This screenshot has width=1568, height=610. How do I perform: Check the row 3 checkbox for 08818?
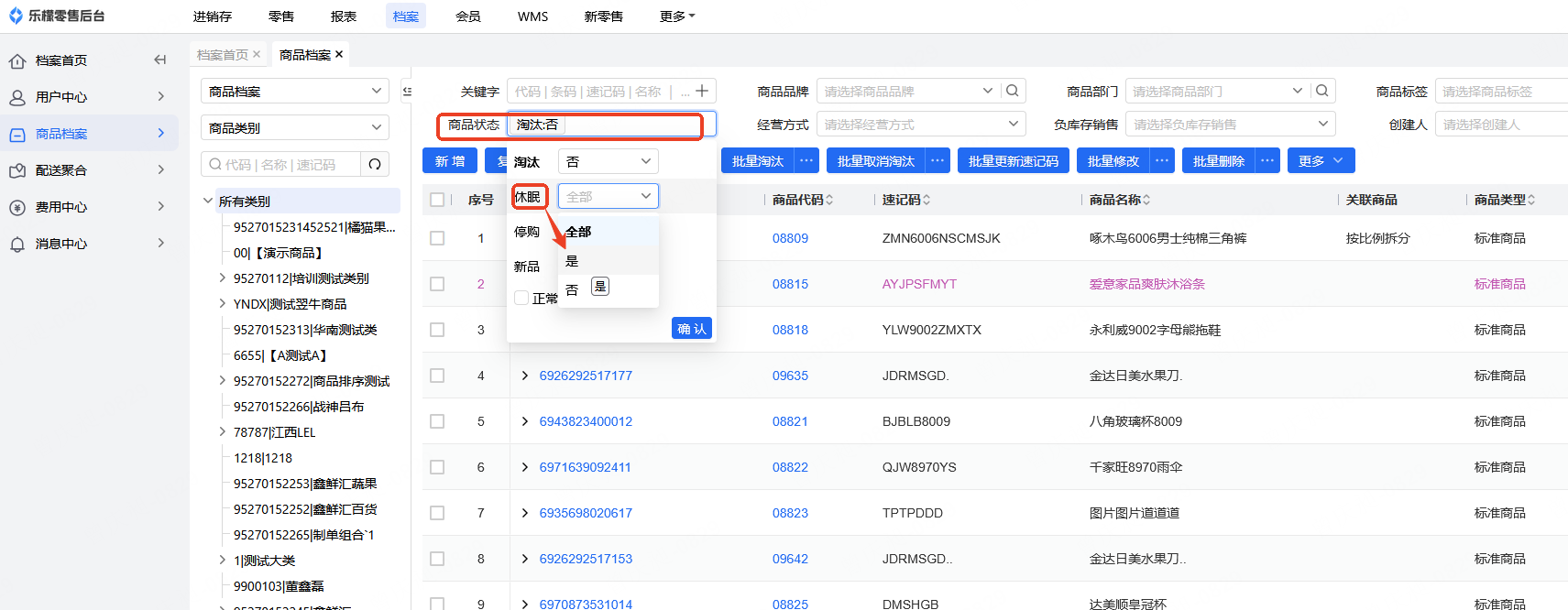click(x=437, y=330)
